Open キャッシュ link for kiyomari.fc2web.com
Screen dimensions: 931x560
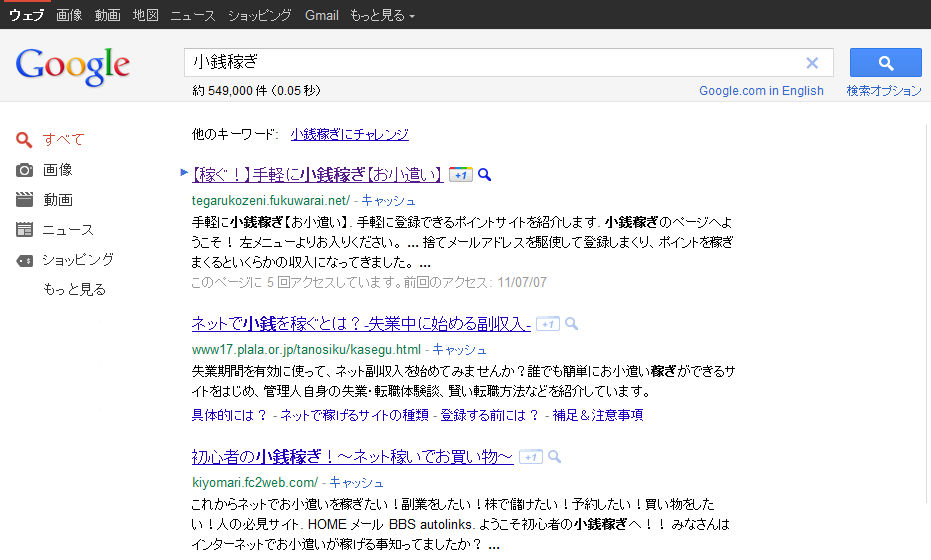[x=356, y=483]
